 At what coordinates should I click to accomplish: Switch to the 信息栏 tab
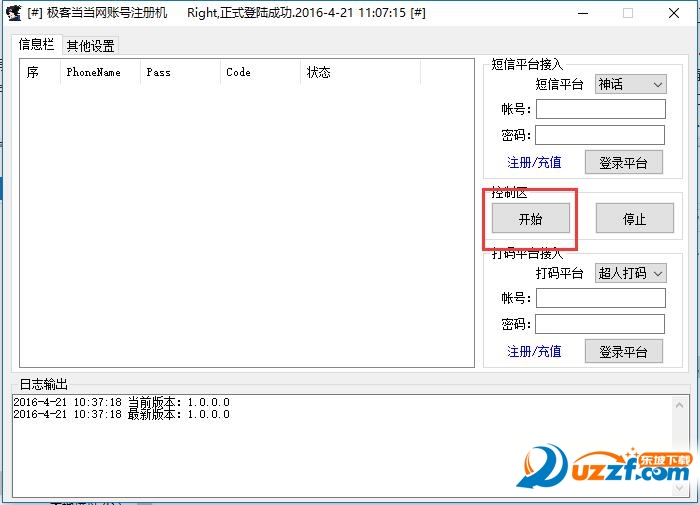37,44
